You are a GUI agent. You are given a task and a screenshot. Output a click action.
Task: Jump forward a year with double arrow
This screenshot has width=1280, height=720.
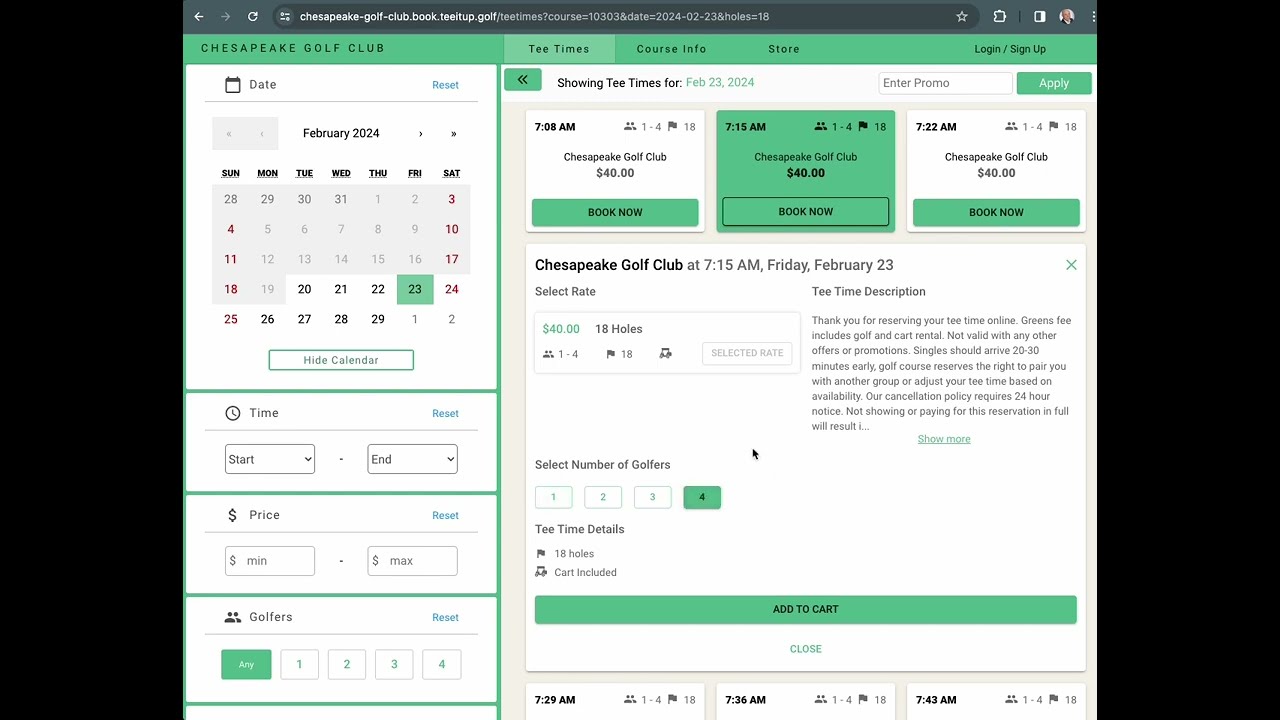pos(453,133)
